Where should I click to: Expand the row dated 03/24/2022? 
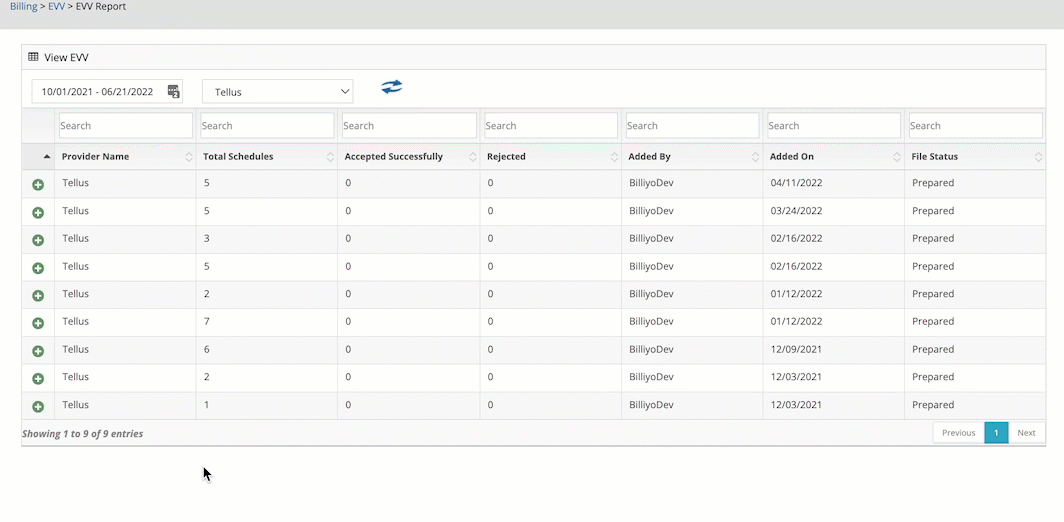point(38,213)
